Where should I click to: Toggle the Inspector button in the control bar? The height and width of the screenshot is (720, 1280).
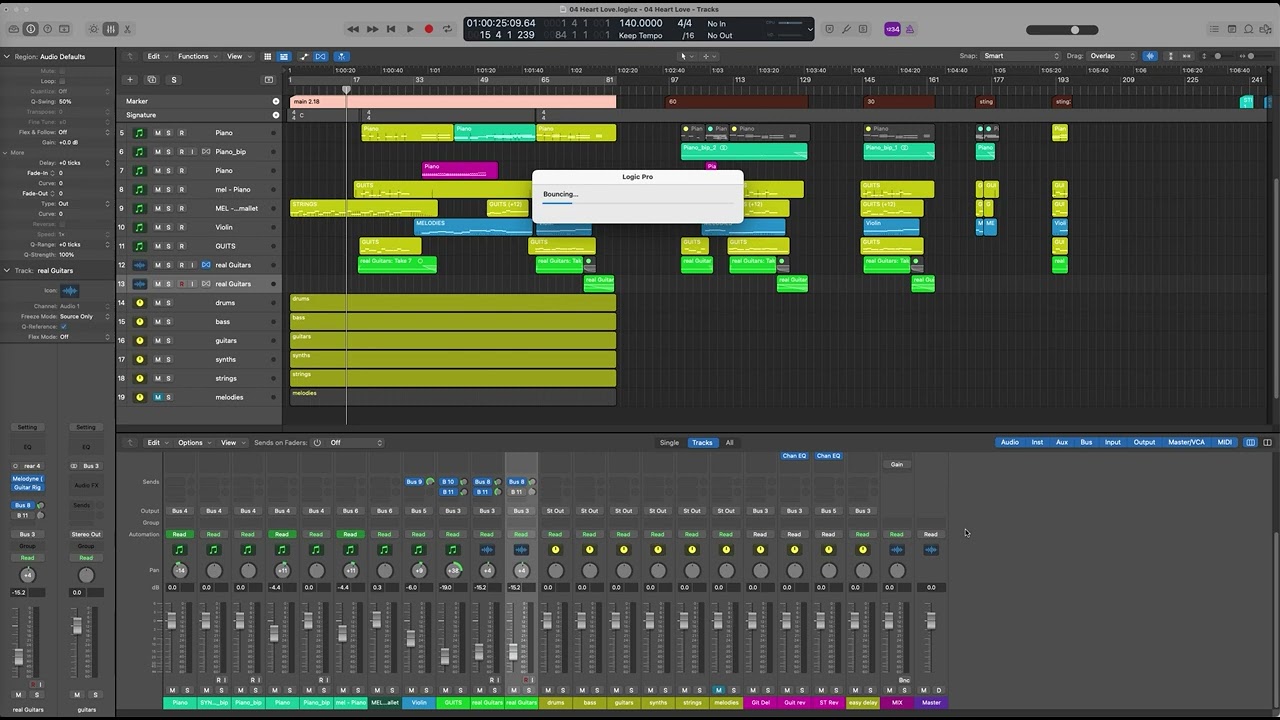(x=30, y=29)
